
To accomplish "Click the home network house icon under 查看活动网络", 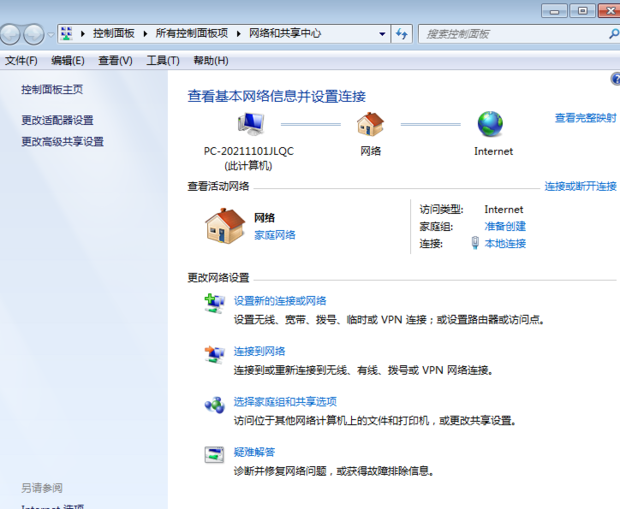I will 225,226.
